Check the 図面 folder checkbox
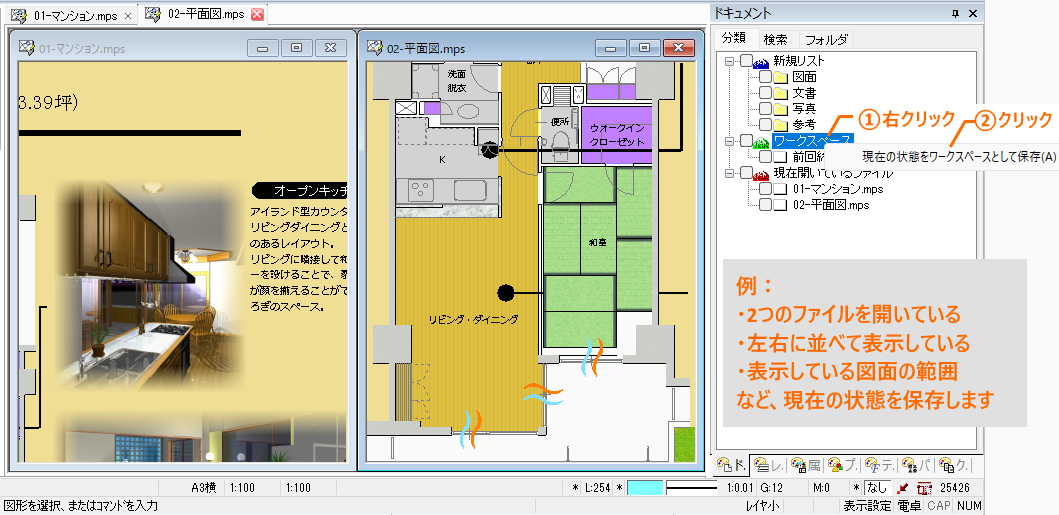Screen dimensions: 1059x515 tap(765, 77)
